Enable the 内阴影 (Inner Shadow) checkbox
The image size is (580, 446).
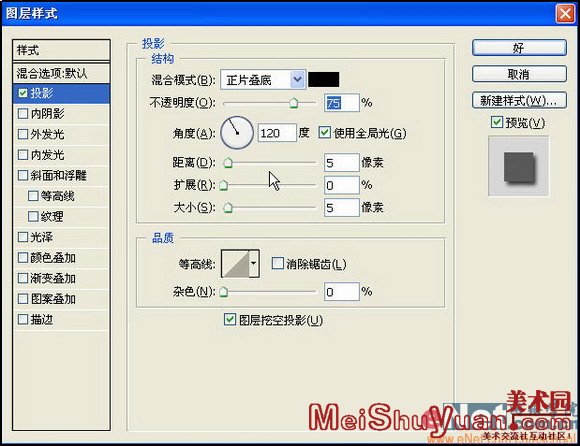coord(23,113)
